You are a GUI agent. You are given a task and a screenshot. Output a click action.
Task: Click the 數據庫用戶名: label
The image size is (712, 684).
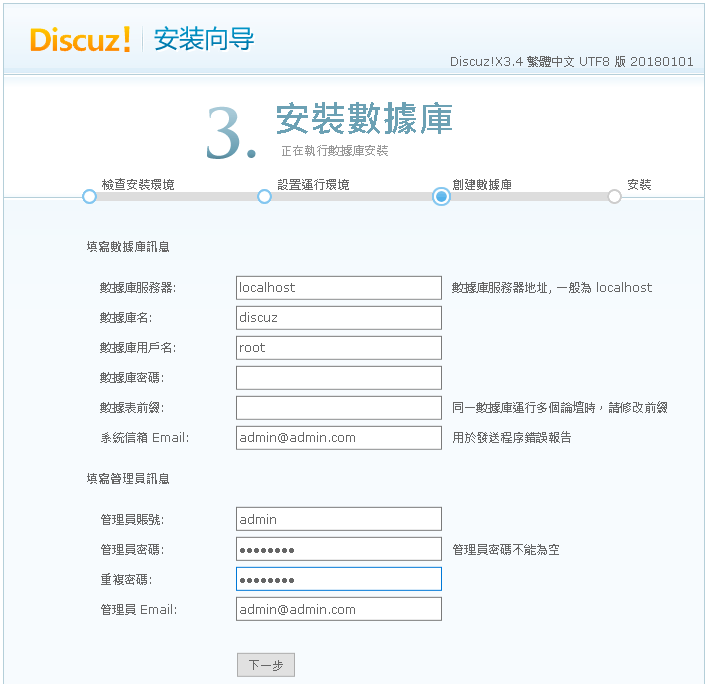pos(138,347)
